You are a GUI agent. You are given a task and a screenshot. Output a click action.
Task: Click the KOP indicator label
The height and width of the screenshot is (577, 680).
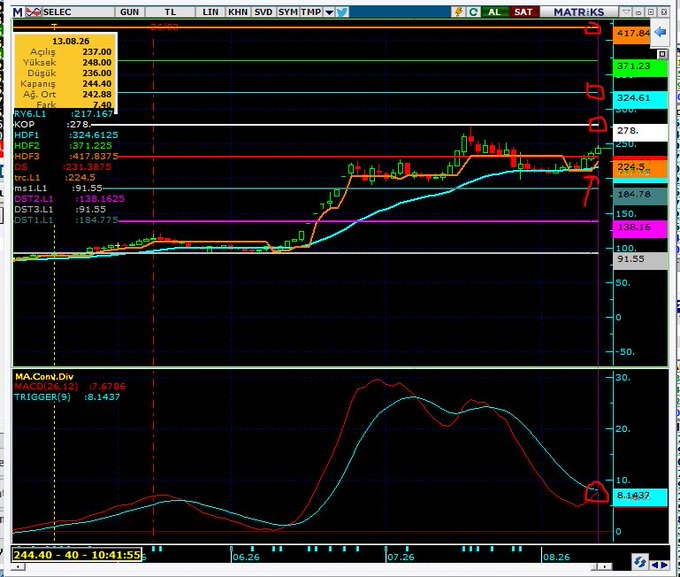24,124
